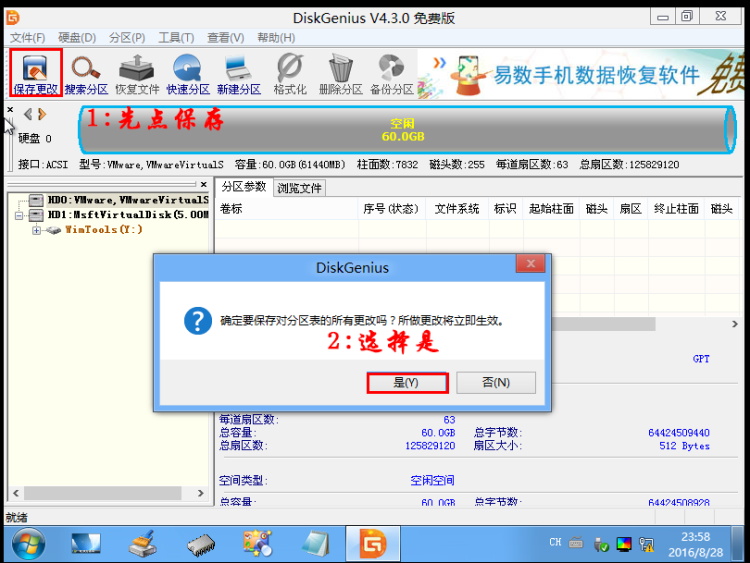Click the GPT partition table type value

click(x=701, y=359)
